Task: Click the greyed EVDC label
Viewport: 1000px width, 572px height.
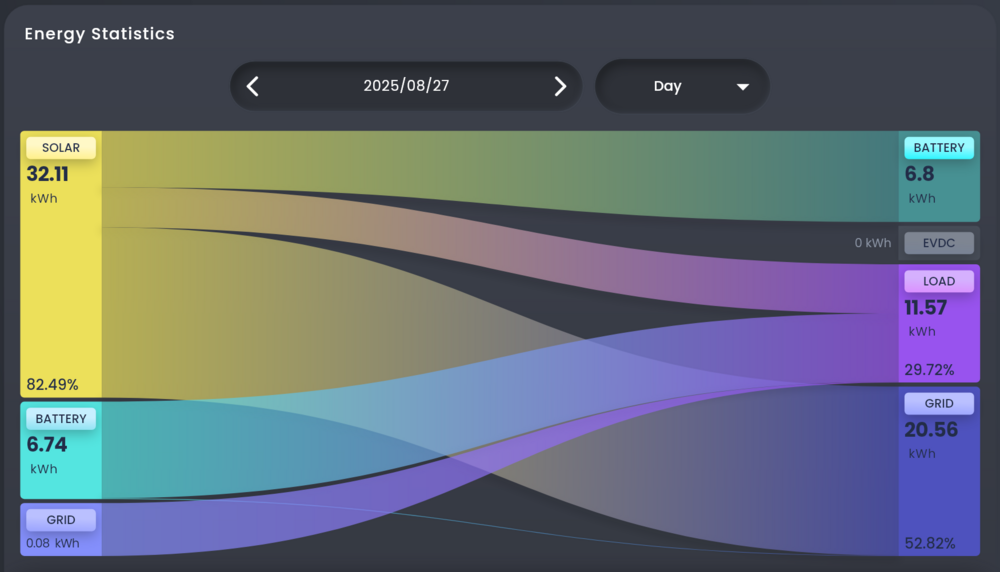Action: (x=939, y=243)
